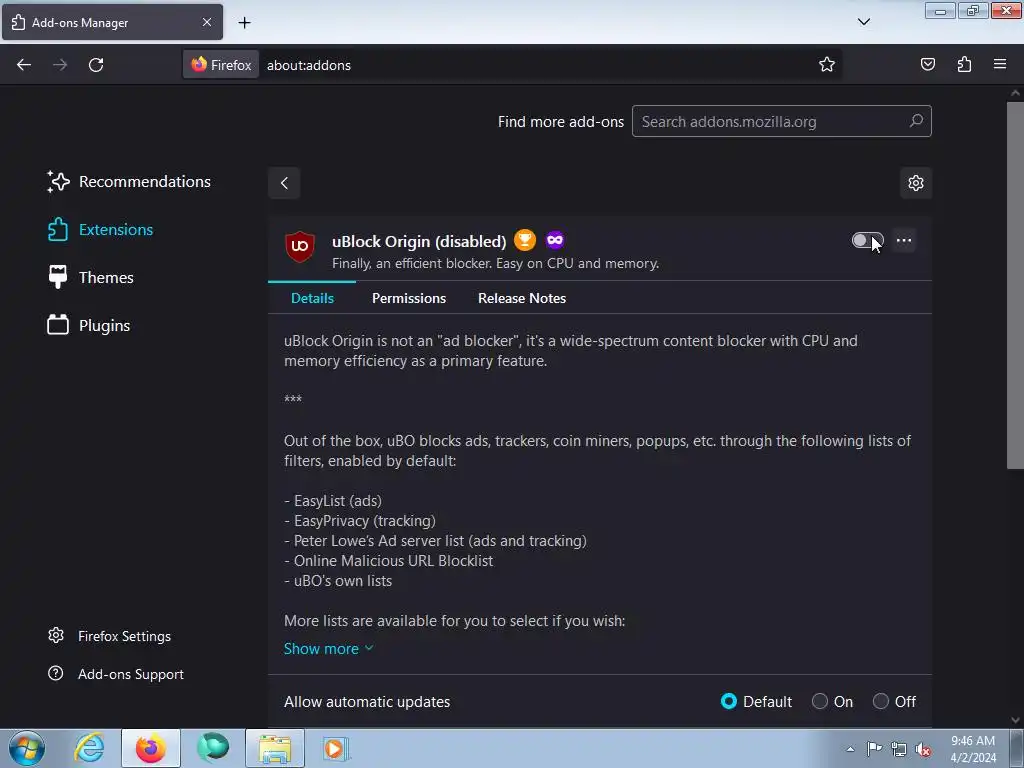Open Firefox Settings link
This screenshot has width=1024, height=768.
[x=110, y=636]
